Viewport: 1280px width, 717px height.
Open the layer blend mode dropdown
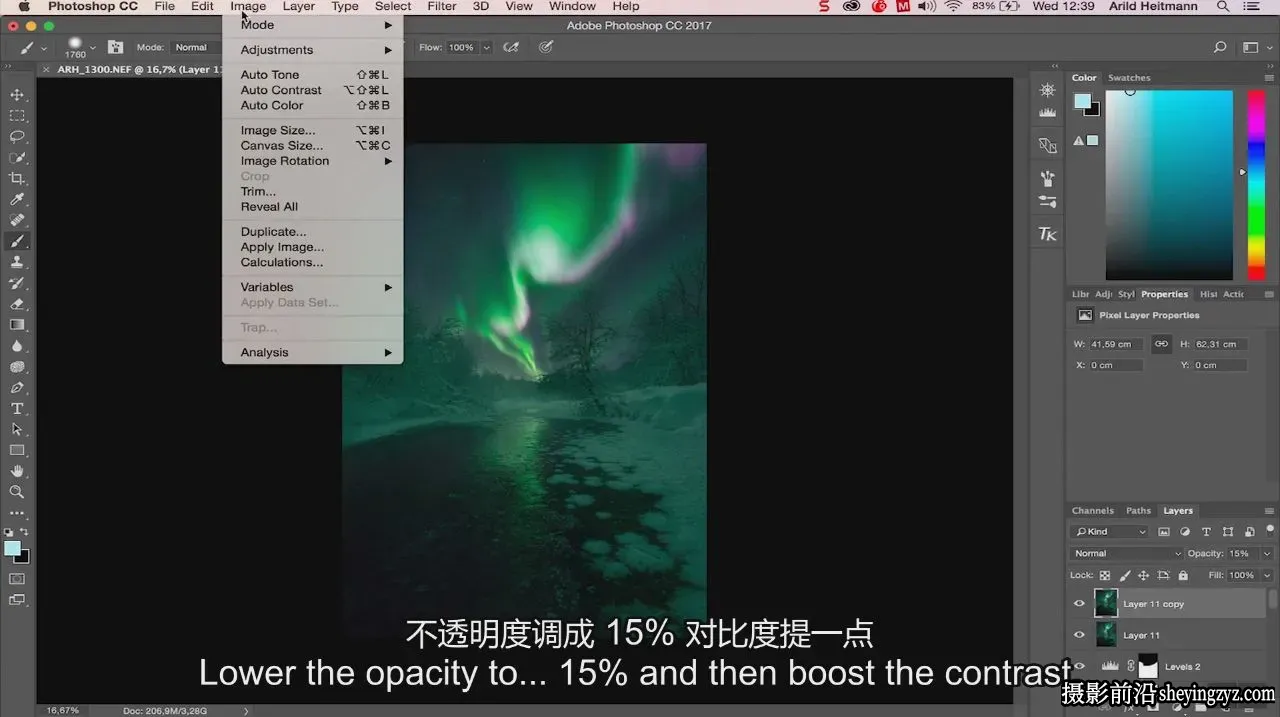(1127, 553)
